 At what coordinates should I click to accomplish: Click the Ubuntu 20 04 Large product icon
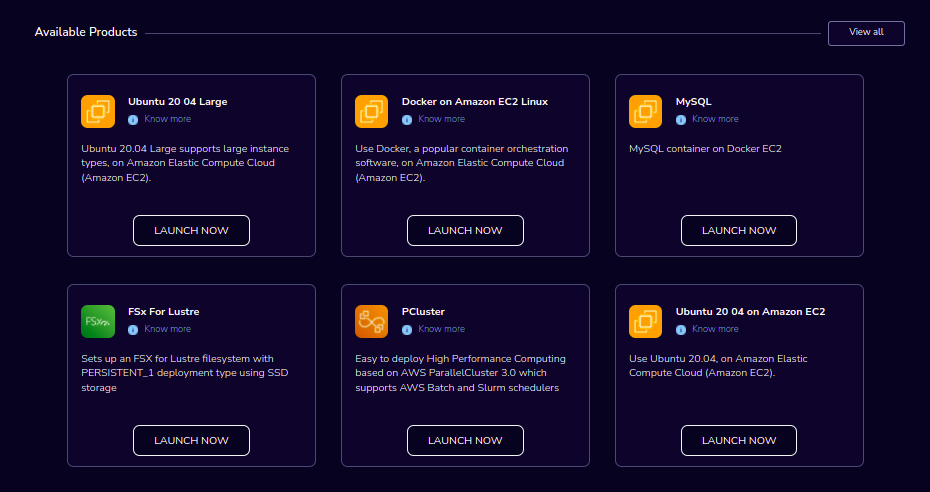click(98, 111)
